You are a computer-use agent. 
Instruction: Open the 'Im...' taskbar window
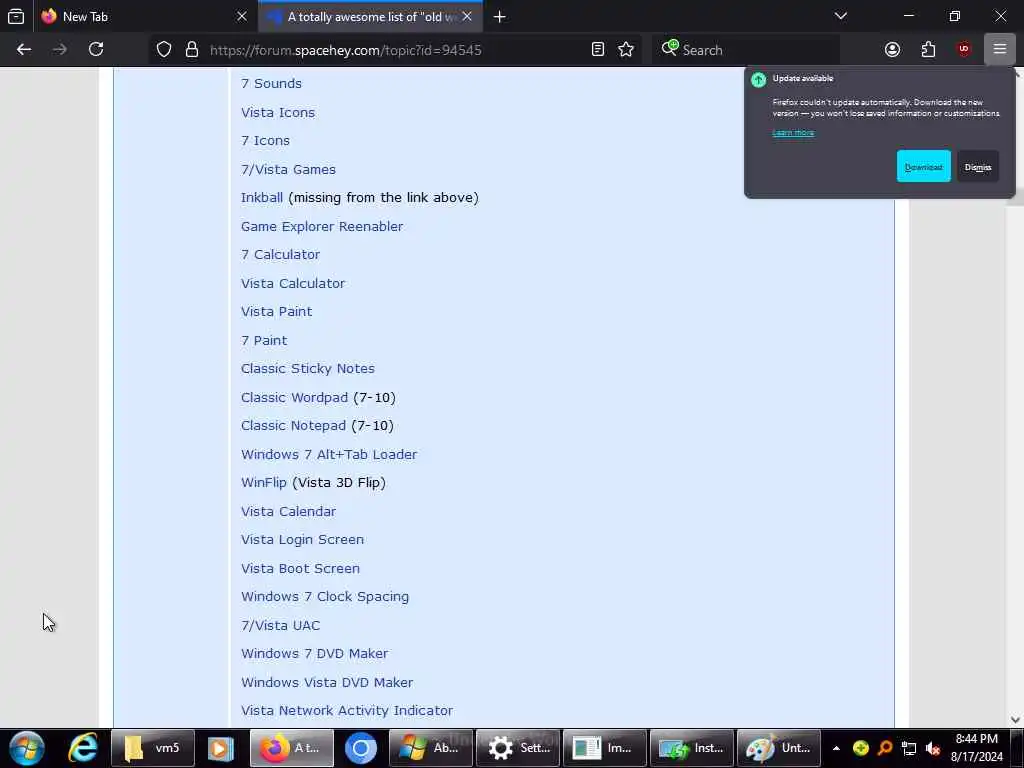(605, 748)
